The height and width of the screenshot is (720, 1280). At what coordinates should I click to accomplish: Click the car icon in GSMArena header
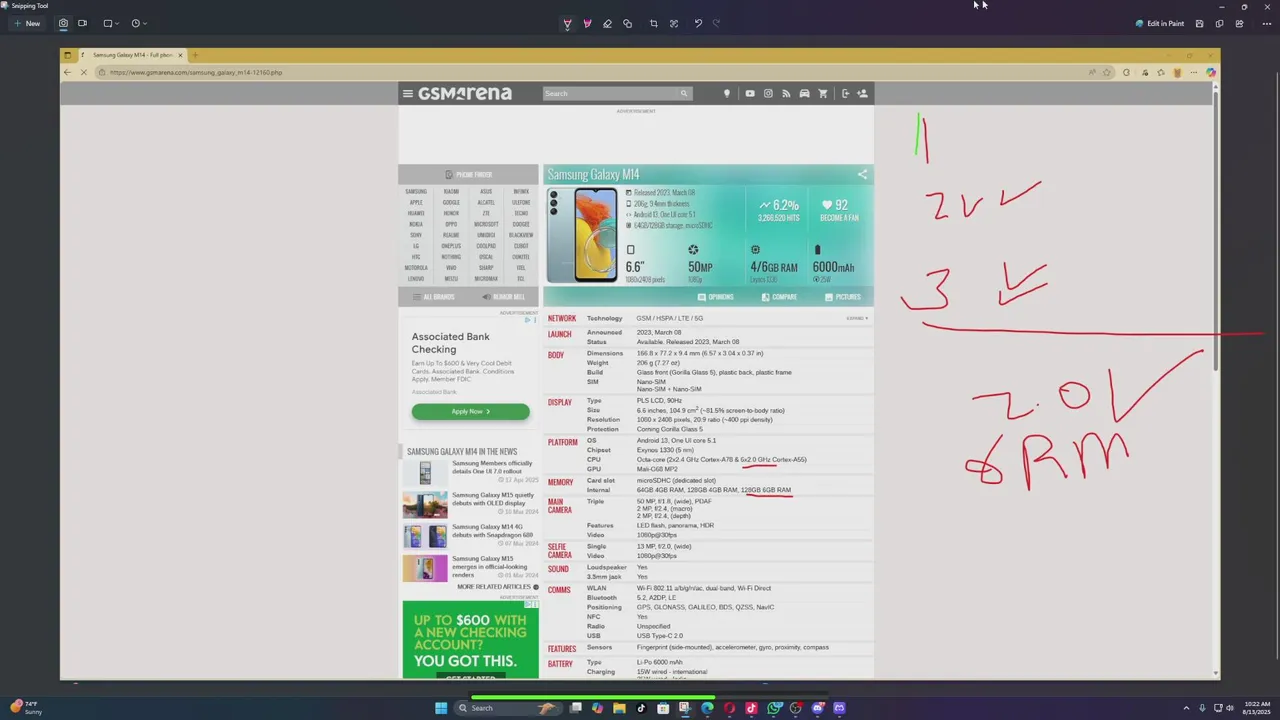804,93
